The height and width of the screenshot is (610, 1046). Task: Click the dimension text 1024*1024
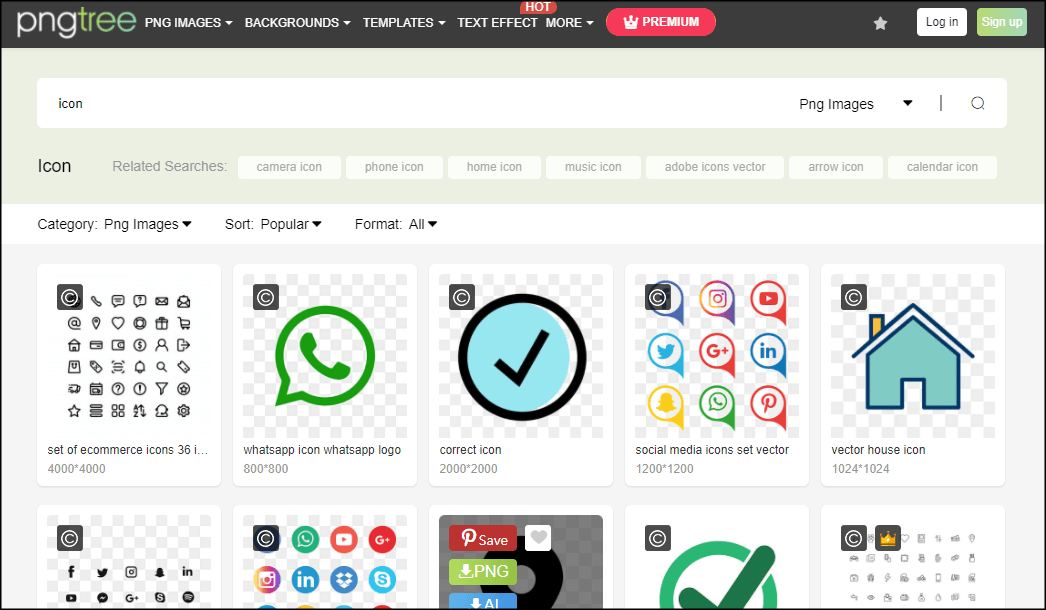click(x=861, y=469)
